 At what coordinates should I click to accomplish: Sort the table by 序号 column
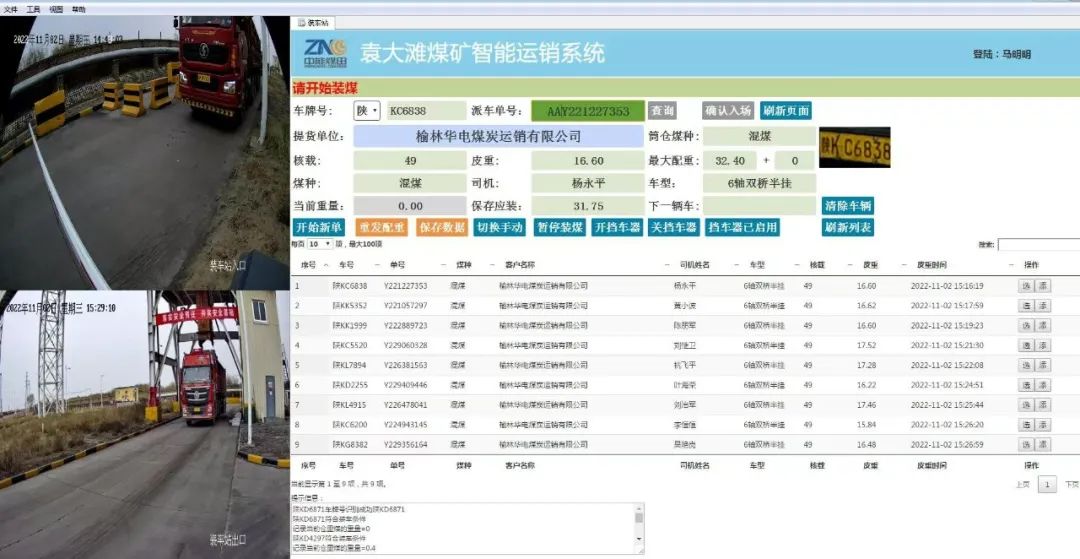[309, 265]
